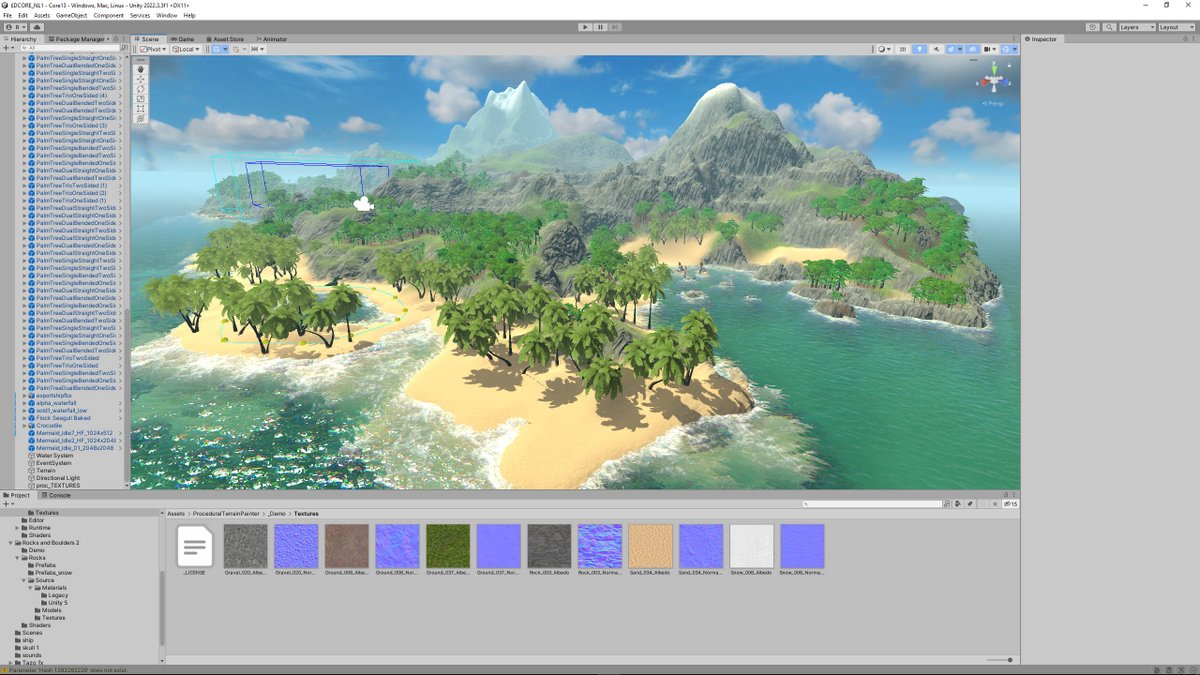Adjust the Project icon size slider
This screenshot has width=1200, height=675.
click(999, 660)
